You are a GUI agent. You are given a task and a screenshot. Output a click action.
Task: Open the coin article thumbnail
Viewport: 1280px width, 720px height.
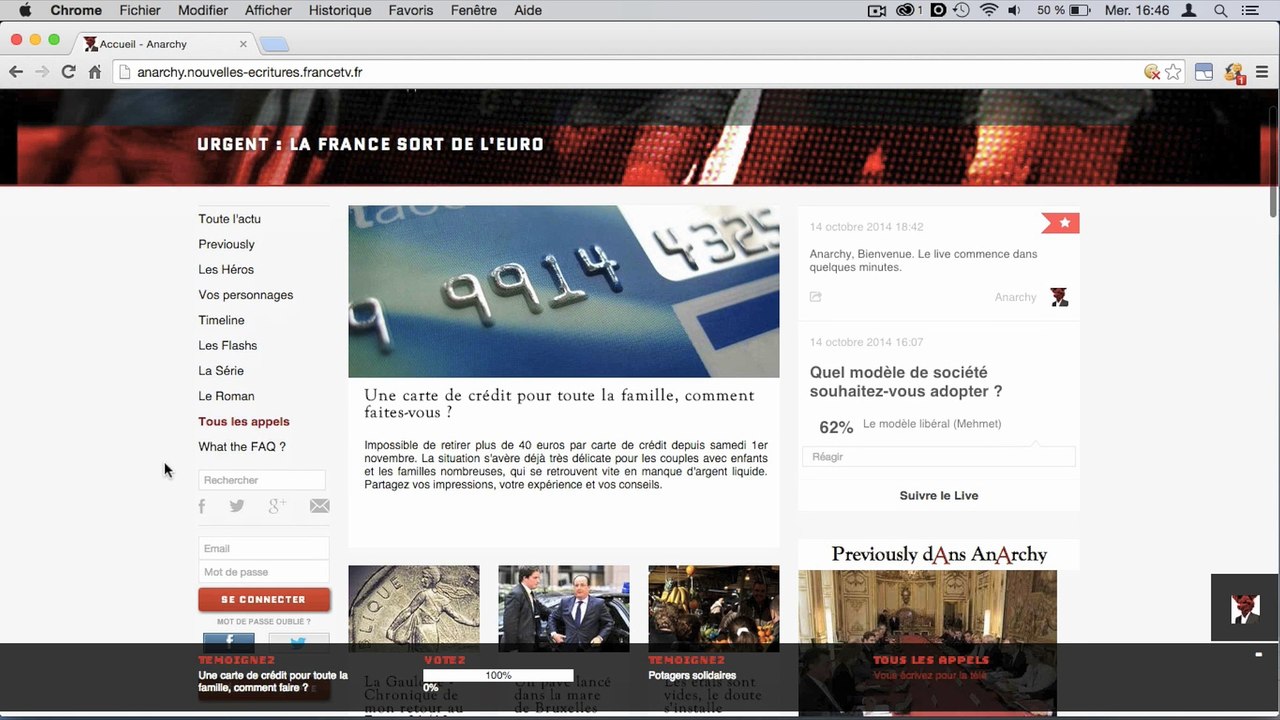coord(414,608)
